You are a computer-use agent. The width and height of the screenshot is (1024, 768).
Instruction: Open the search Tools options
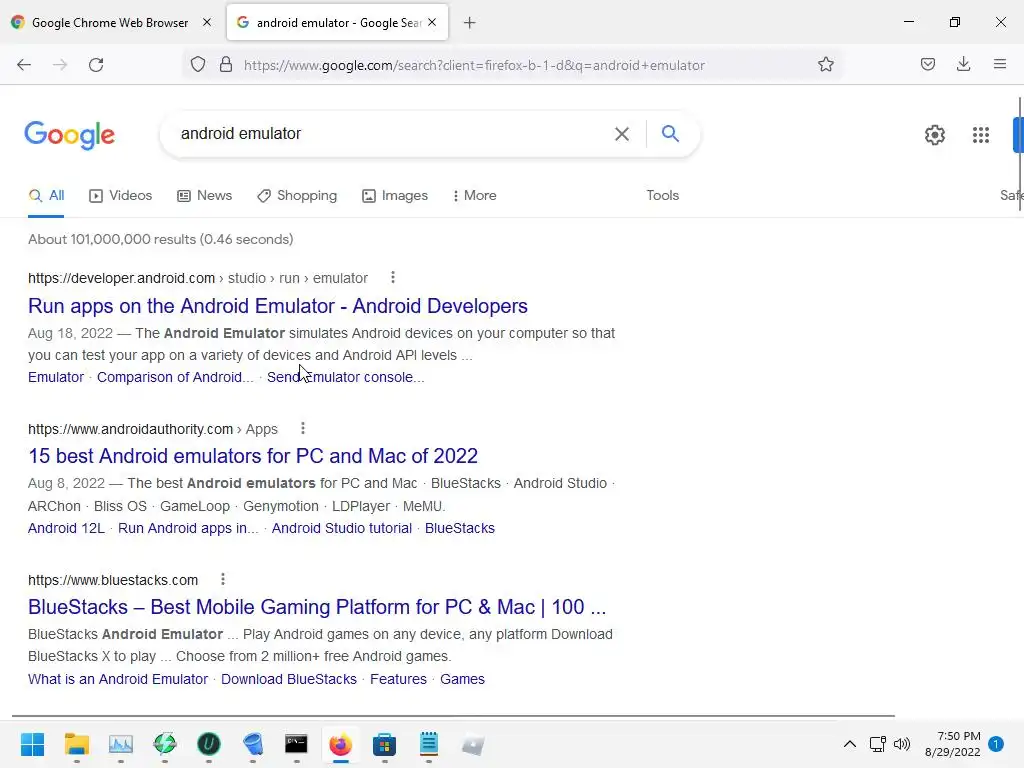663,195
